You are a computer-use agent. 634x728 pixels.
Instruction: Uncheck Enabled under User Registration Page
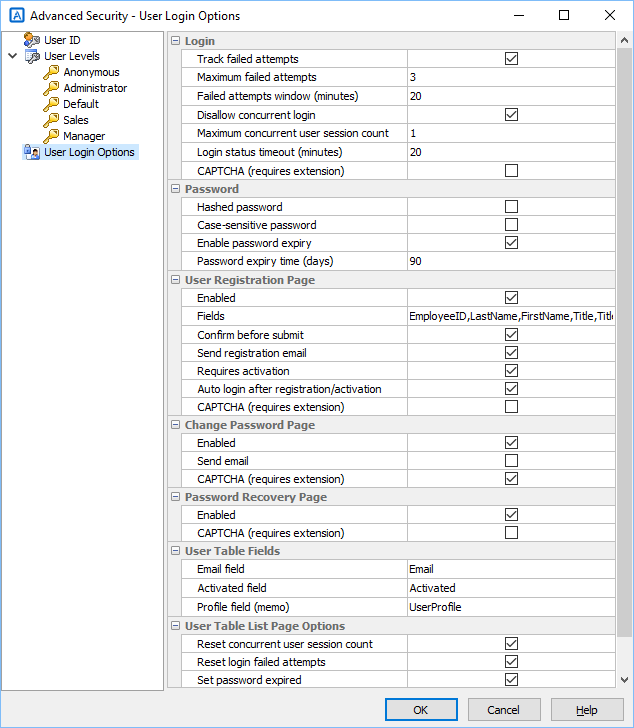pyautogui.click(x=511, y=298)
